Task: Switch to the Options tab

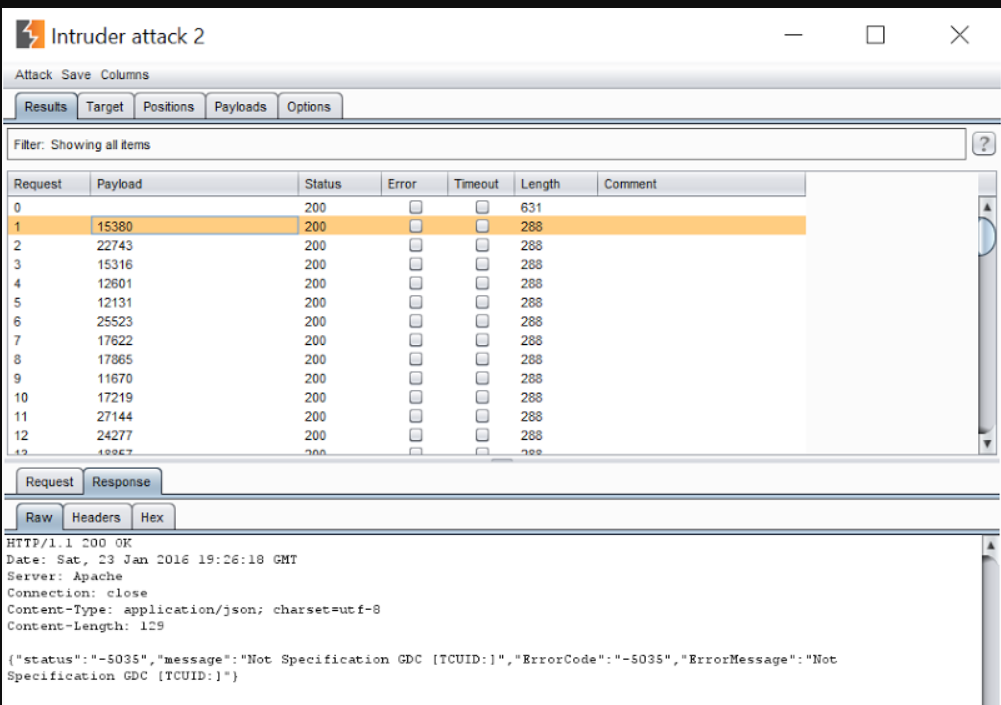Action: 309,107
